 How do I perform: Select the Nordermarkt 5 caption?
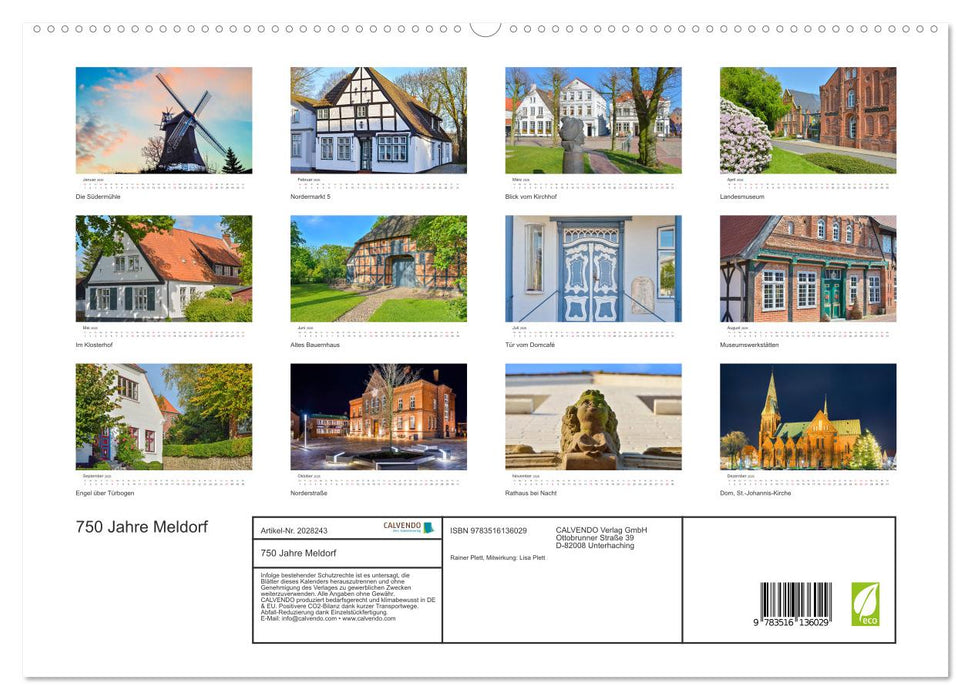click(308, 197)
